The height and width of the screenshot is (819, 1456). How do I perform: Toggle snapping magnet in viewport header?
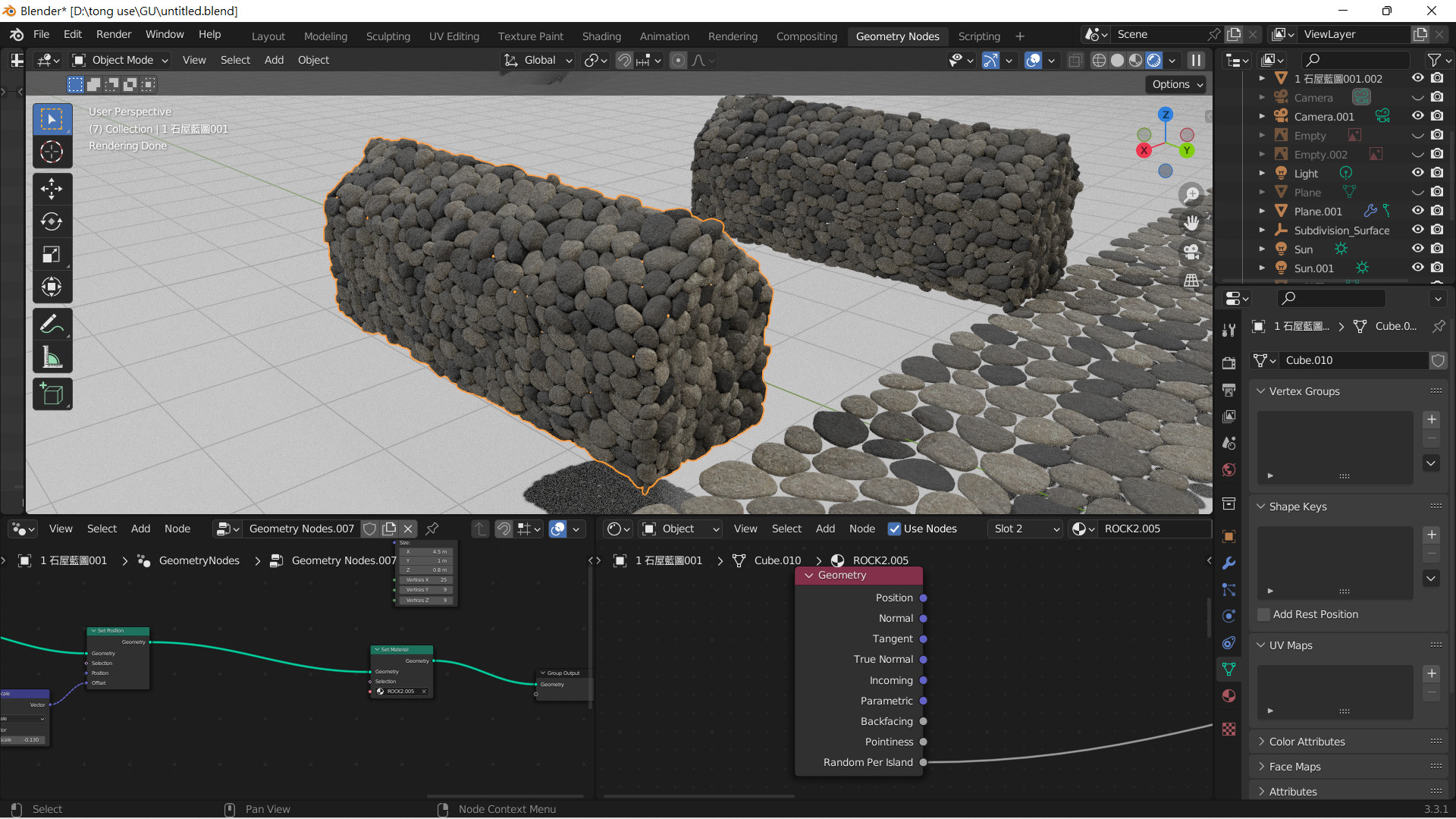point(624,60)
